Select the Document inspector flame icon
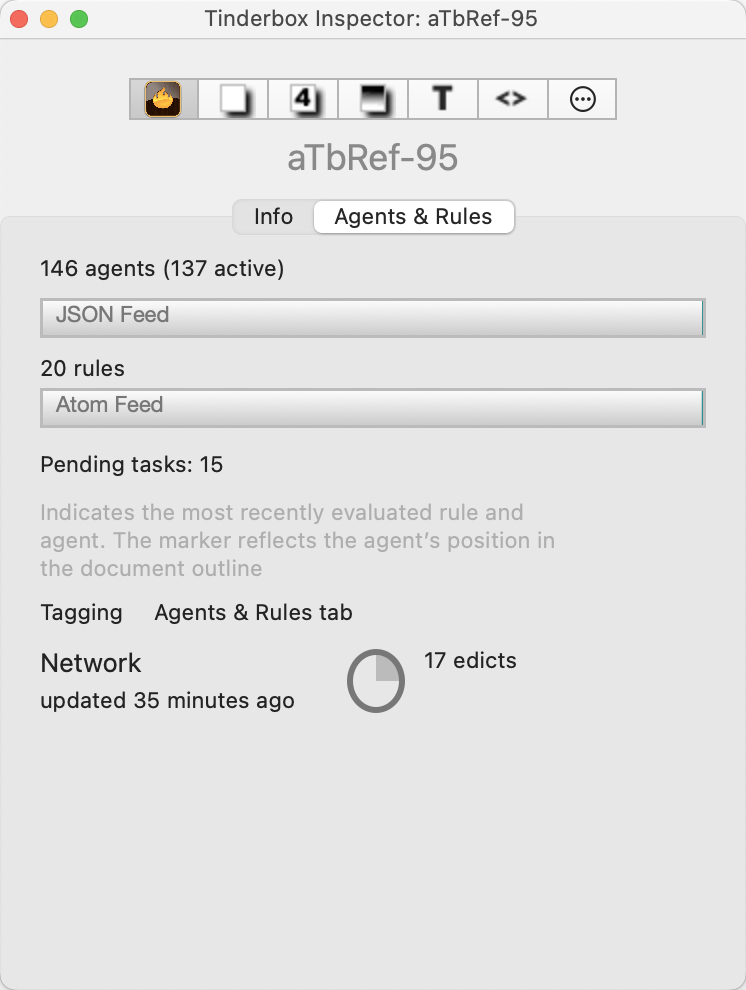 [x=162, y=99]
